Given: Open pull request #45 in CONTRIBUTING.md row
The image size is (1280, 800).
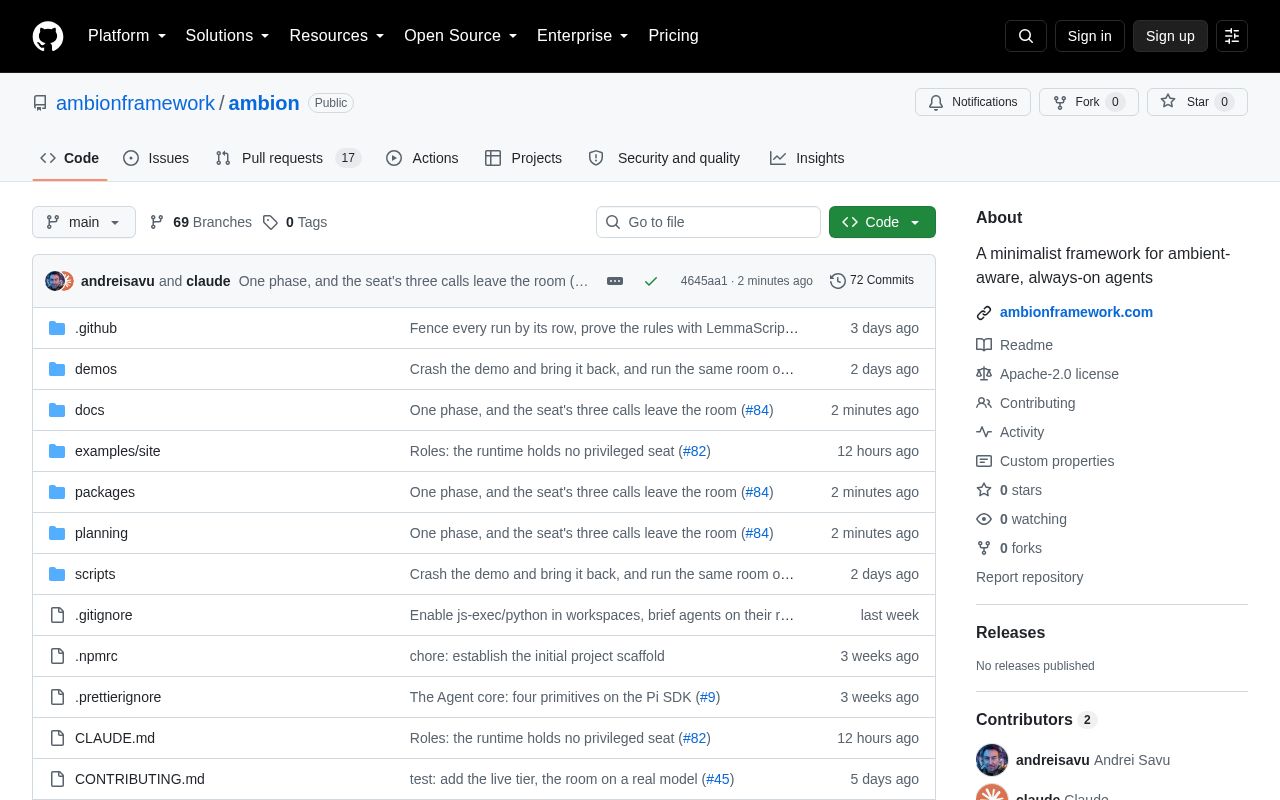Looking at the screenshot, I should 718,779.
